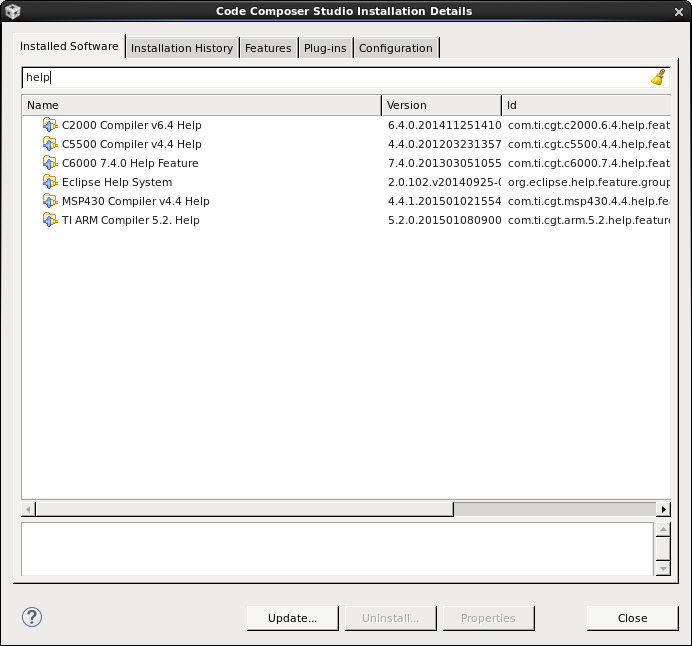
Task: Click version '4.4.0.201203231357'
Action: tap(444, 144)
